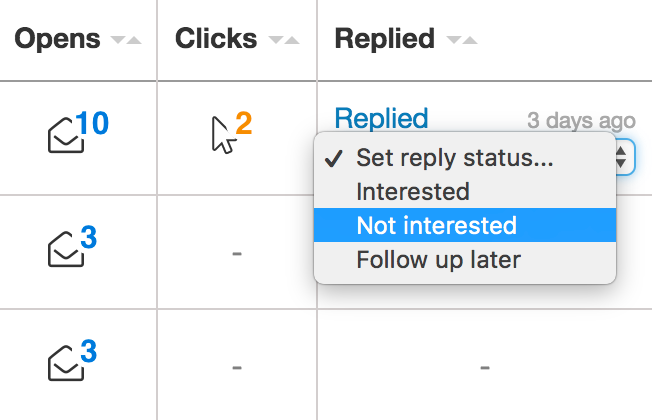Open the blue "Replied" link
Image resolution: width=652 pixels, height=420 pixels.
point(381,118)
